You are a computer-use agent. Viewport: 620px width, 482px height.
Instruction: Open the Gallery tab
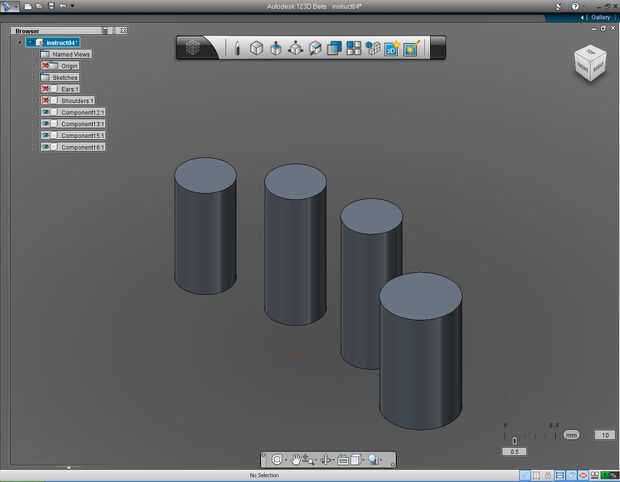[600, 17]
